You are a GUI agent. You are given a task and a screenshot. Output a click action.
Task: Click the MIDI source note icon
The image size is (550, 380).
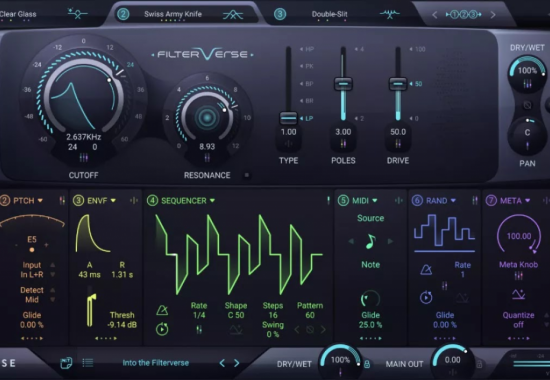tap(370, 241)
